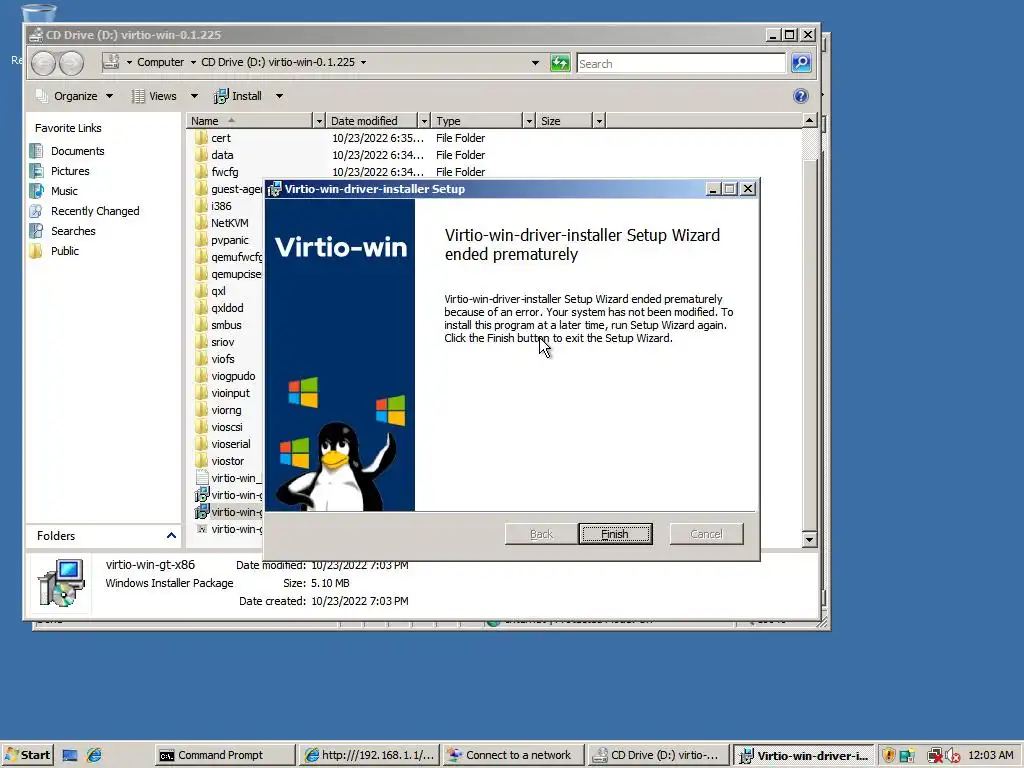Expand dropdown after CD Drive breadcrumb
The width and height of the screenshot is (1024, 768).
click(x=363, y=62)
